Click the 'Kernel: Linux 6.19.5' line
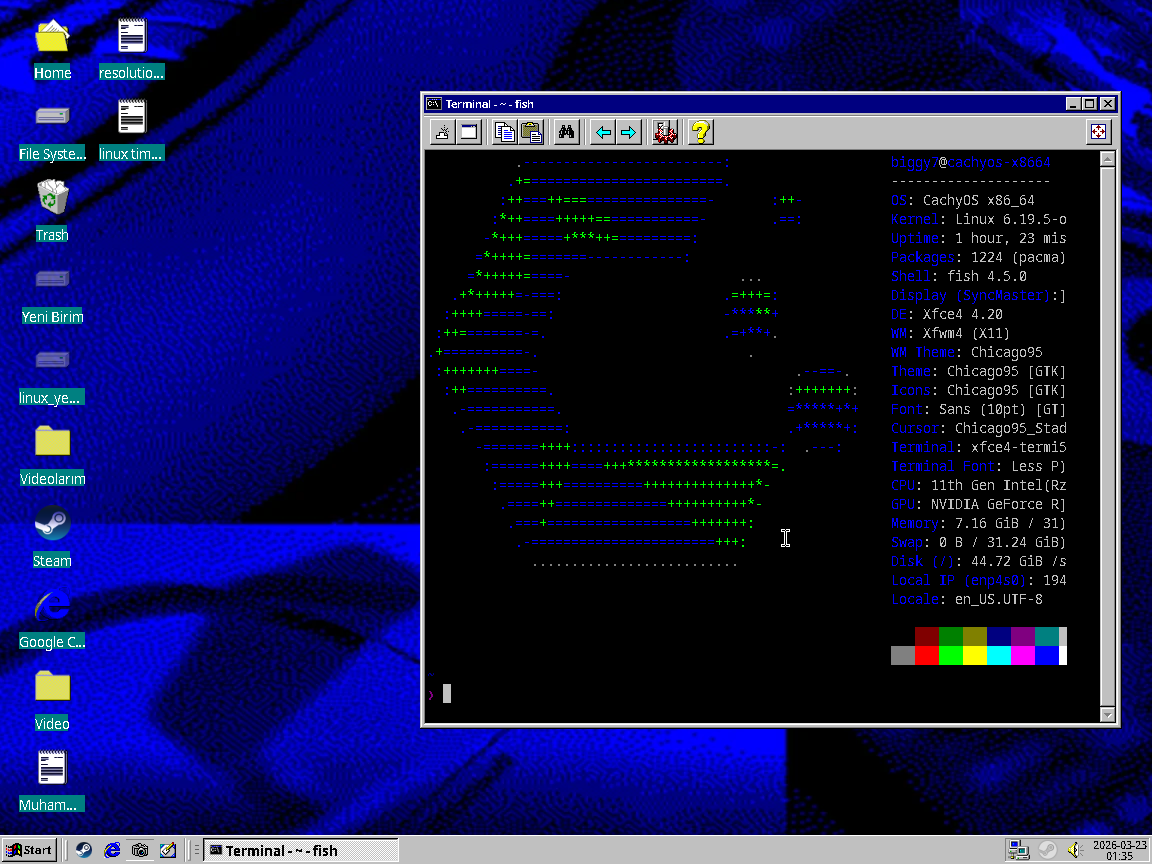Screen dimensions: 1152x864 pyautogui.click(x=979, y=220)
